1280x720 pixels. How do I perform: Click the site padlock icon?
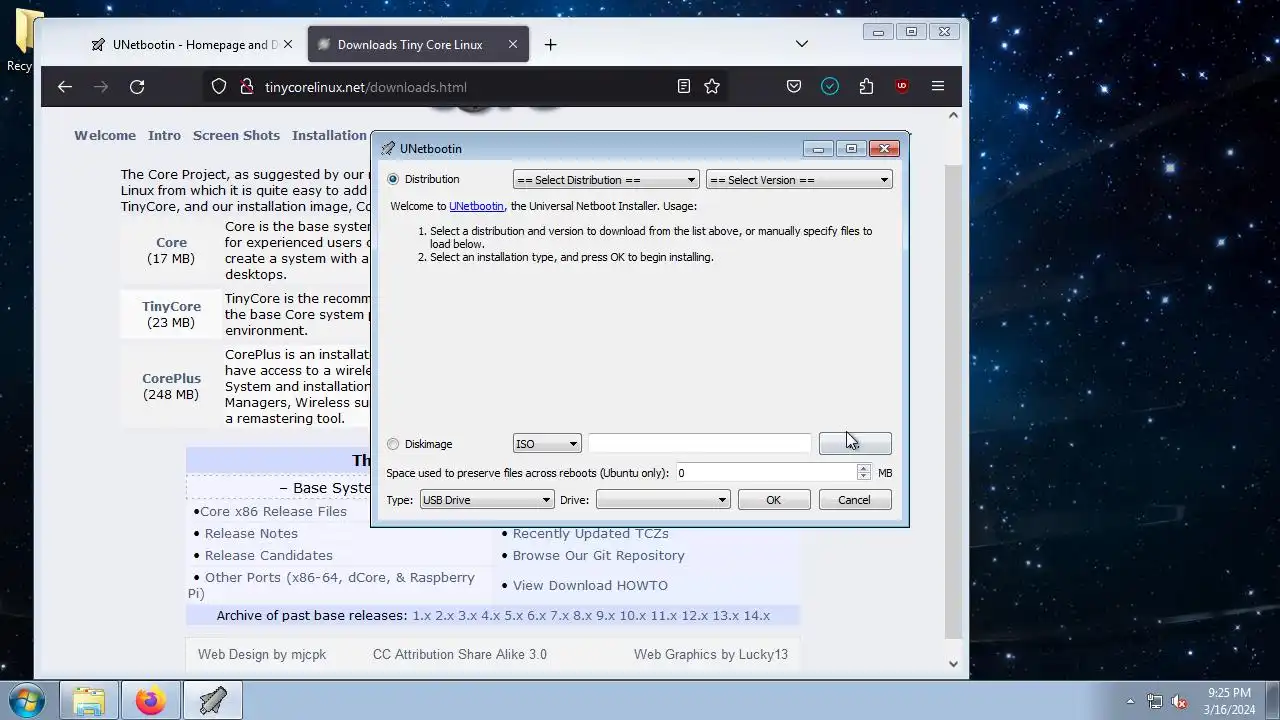(246, 87)
